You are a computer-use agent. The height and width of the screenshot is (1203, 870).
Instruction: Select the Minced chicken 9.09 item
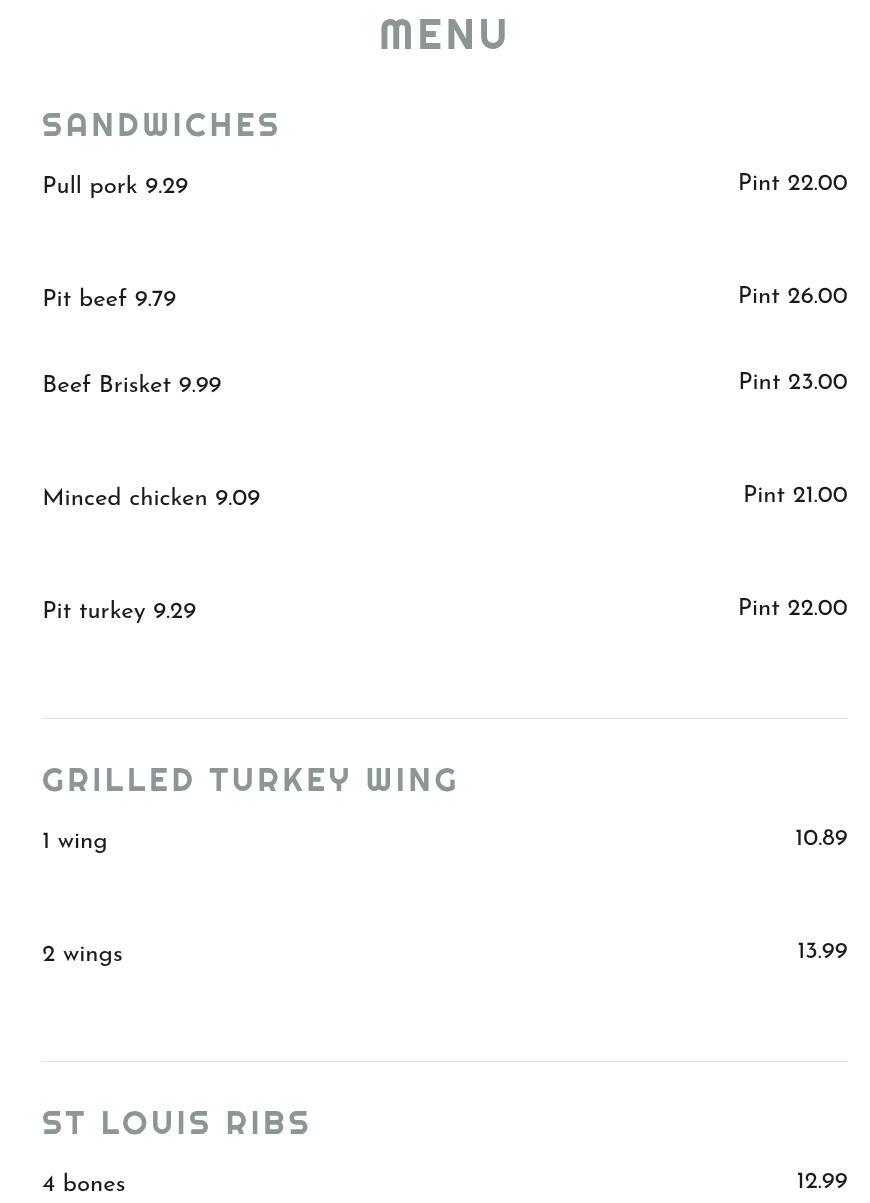tap(151, 499)
